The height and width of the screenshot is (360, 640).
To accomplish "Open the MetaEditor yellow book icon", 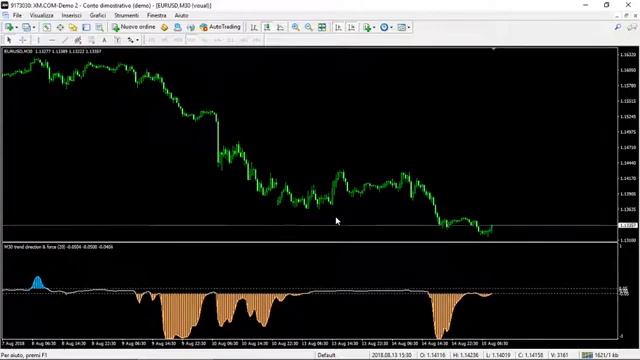I will click(164, 27).
